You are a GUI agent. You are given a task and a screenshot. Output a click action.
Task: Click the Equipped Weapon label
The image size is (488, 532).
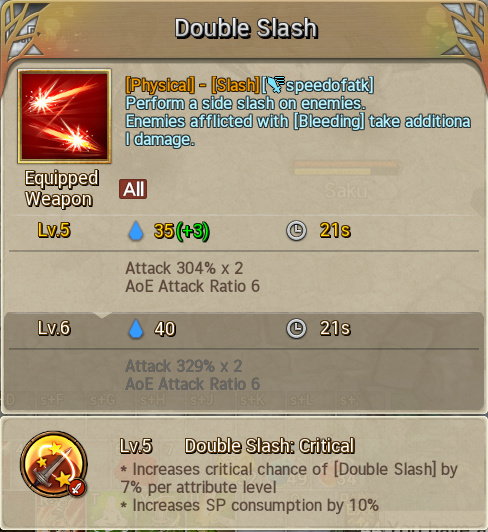pyautogui.click(x=62, y=189)
